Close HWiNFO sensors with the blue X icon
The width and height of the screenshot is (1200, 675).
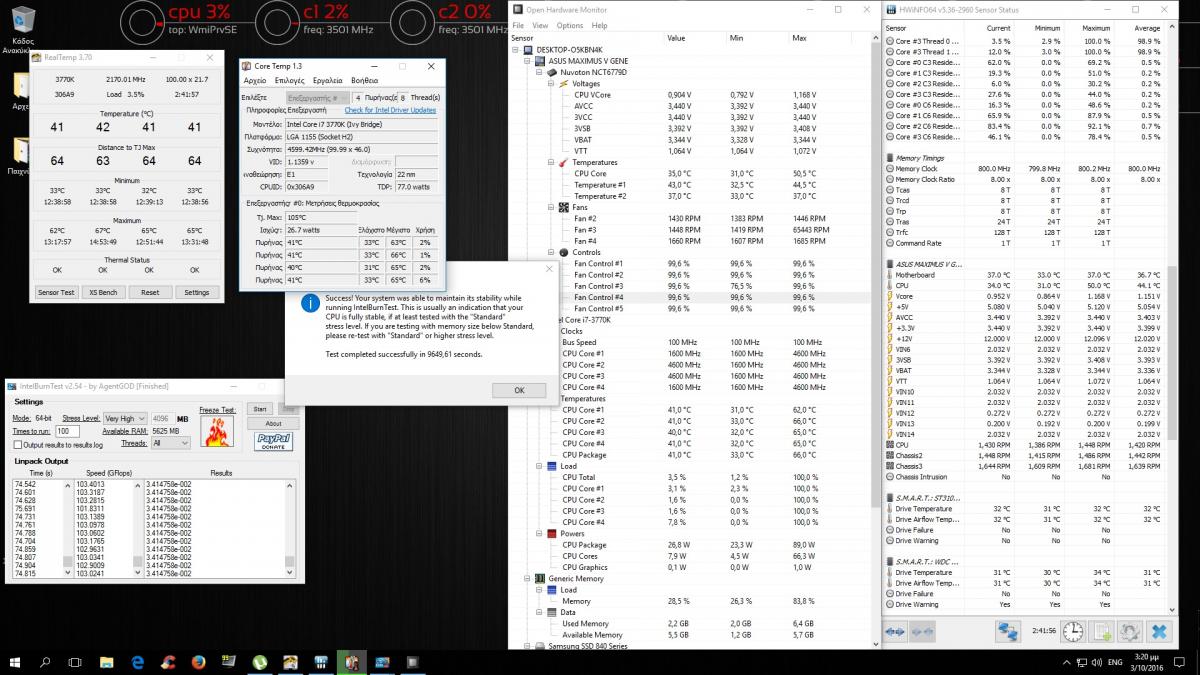(1159, 631)
